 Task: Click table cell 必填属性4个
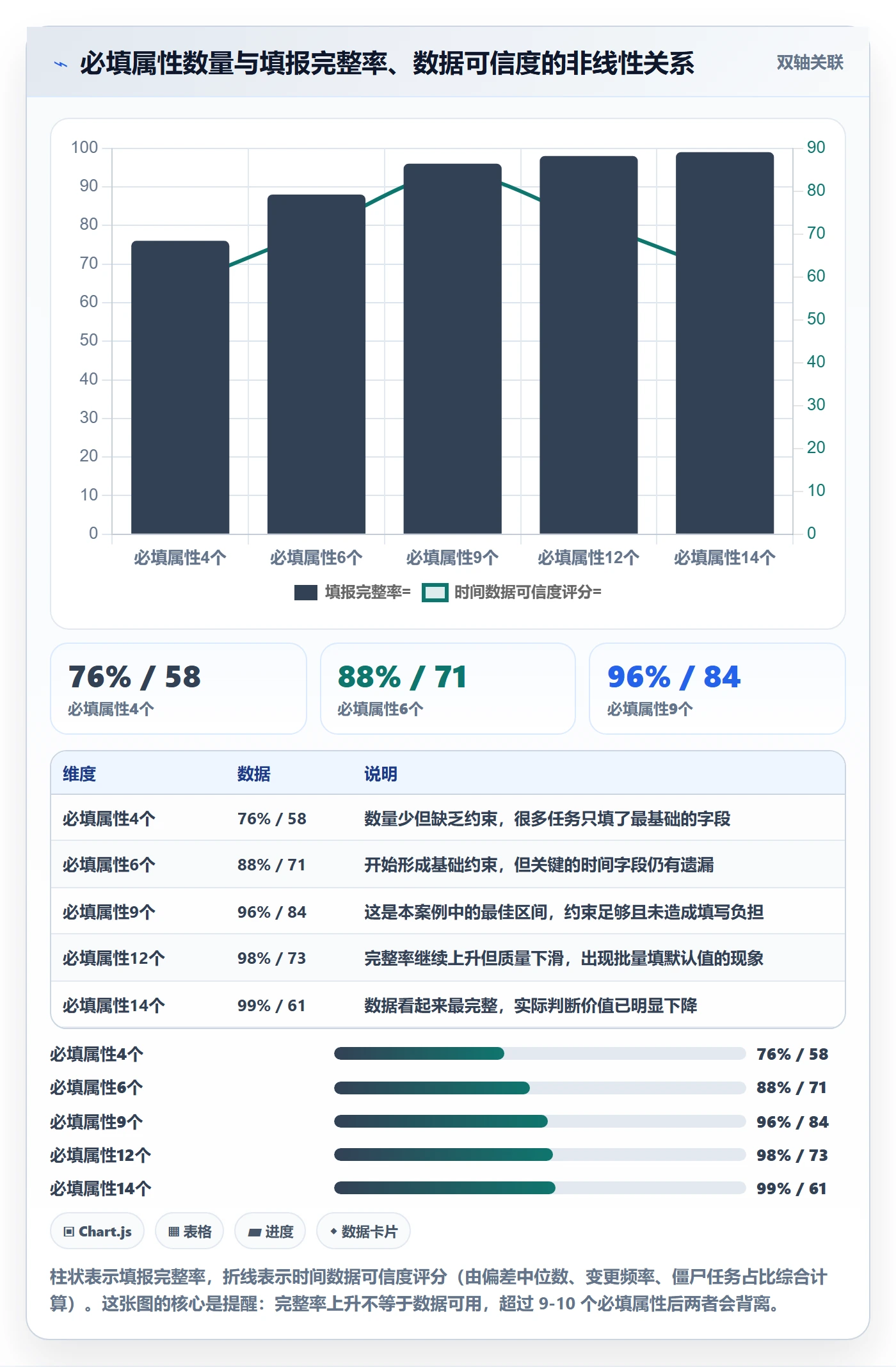point(109,819)
